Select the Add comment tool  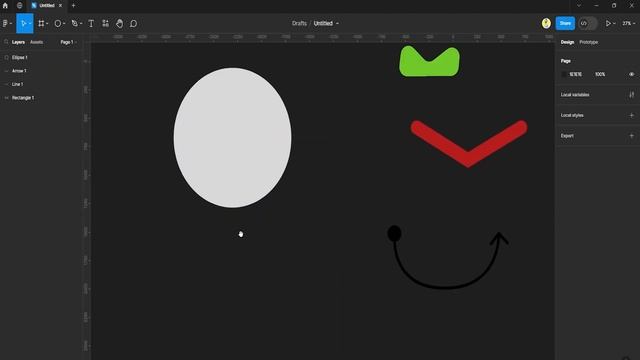click(x=133, y=24)
